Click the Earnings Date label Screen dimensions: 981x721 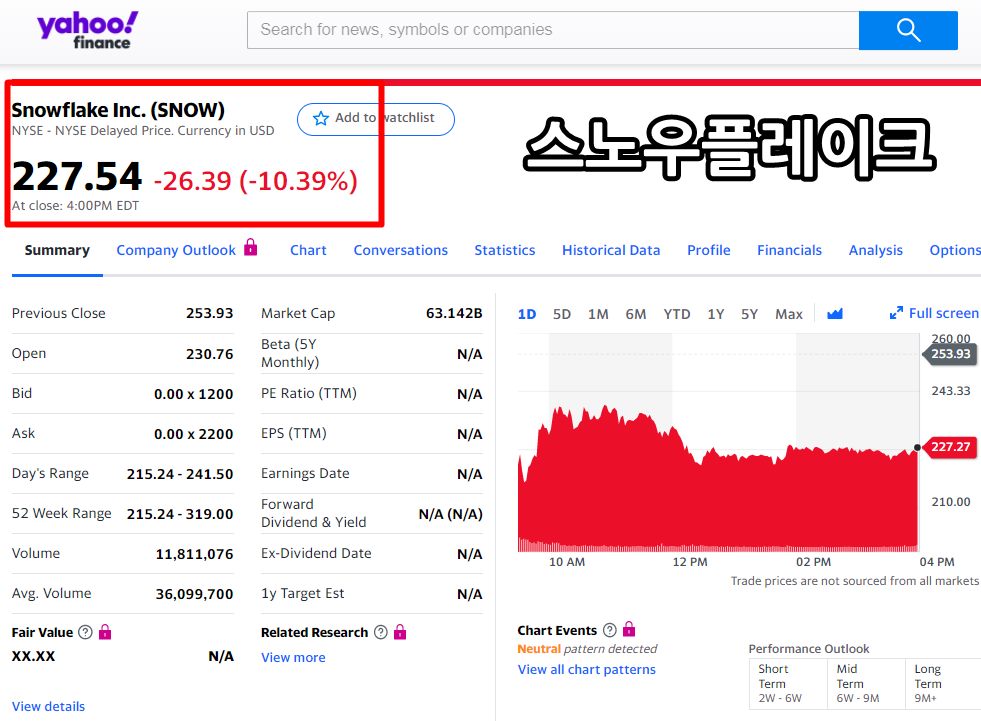click(x=305, y=473)
